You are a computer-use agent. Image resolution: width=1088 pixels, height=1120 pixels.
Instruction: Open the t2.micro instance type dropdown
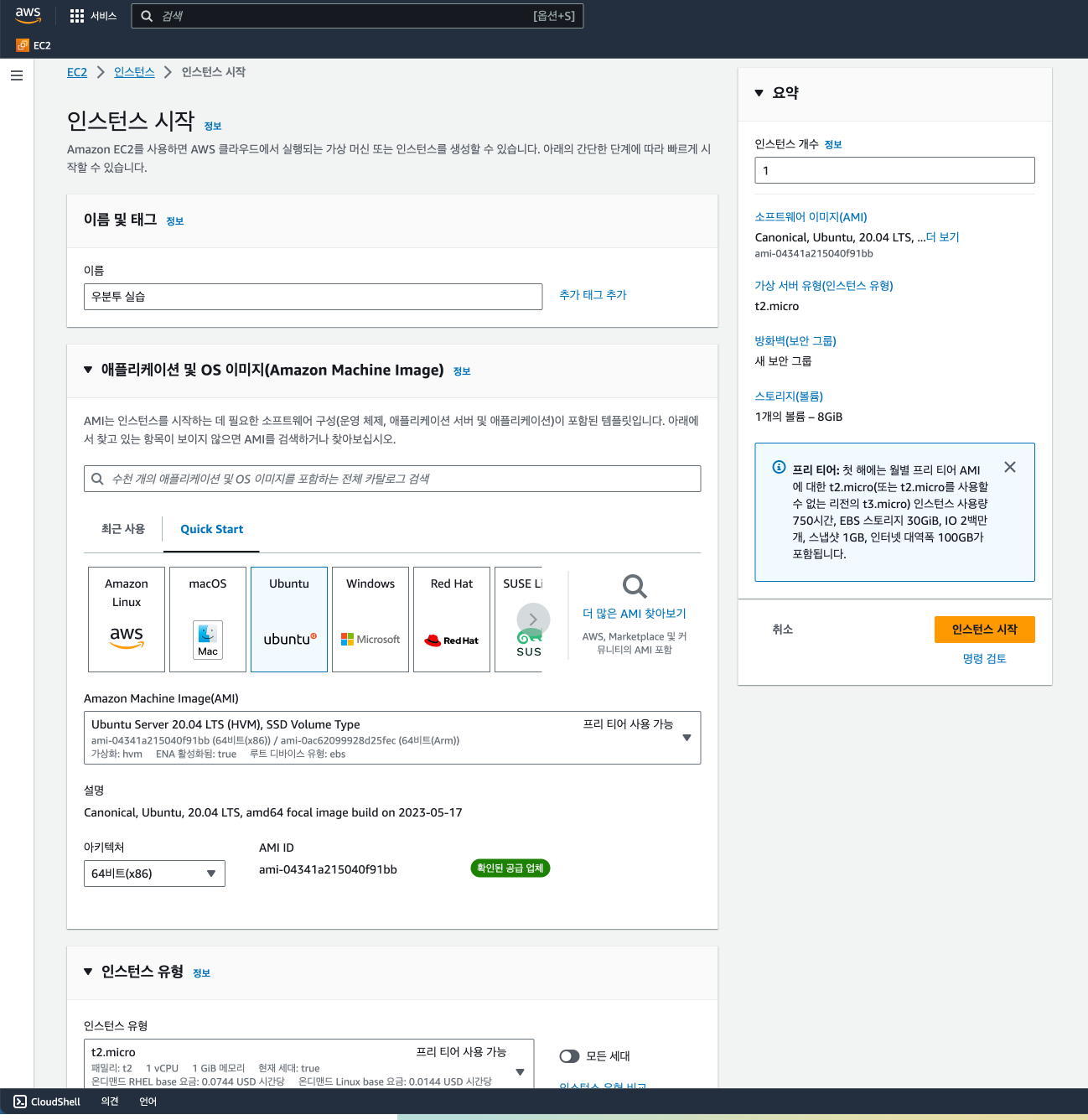coord(308,1065)
